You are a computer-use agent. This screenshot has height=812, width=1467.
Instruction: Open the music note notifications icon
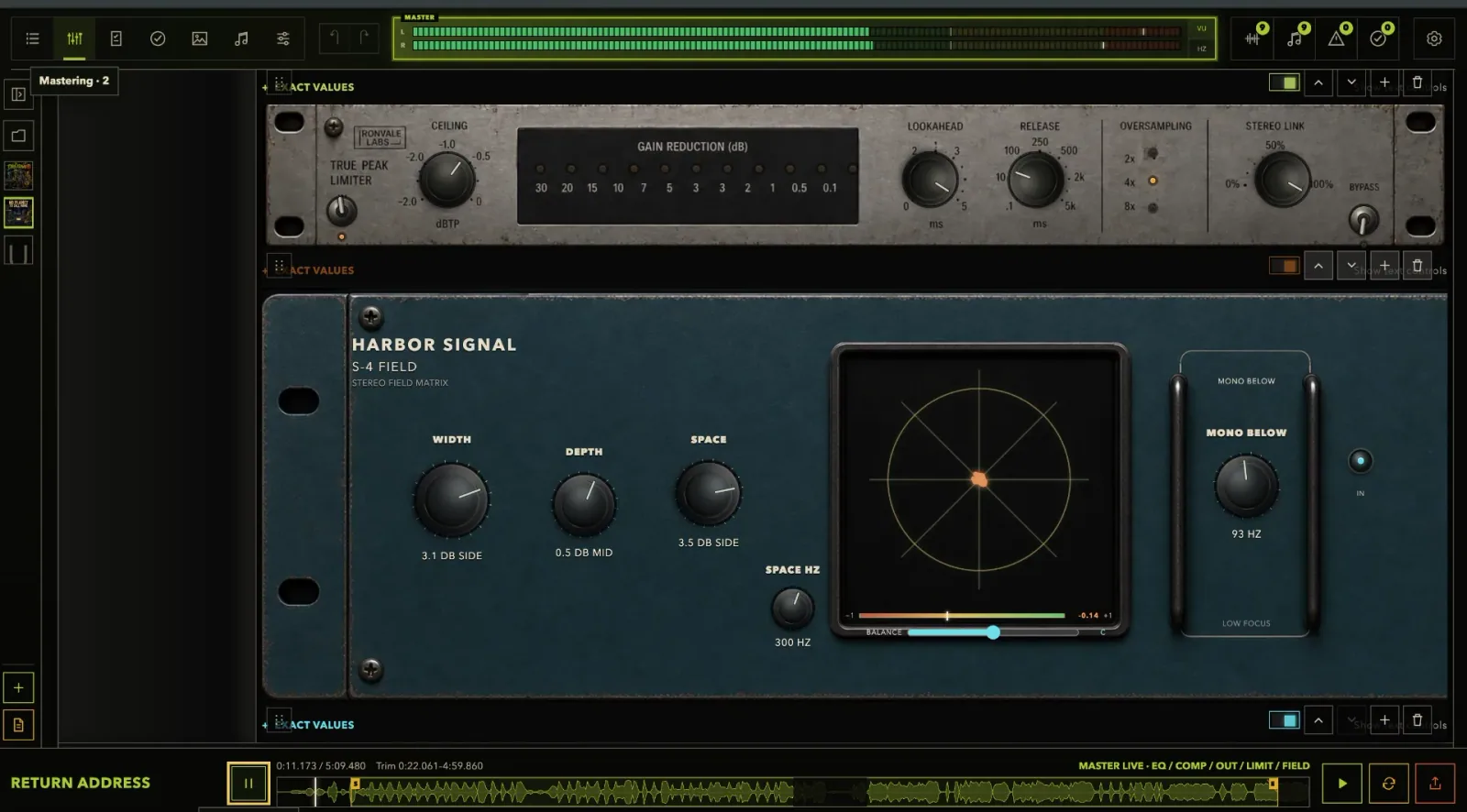coord(1295,38)
